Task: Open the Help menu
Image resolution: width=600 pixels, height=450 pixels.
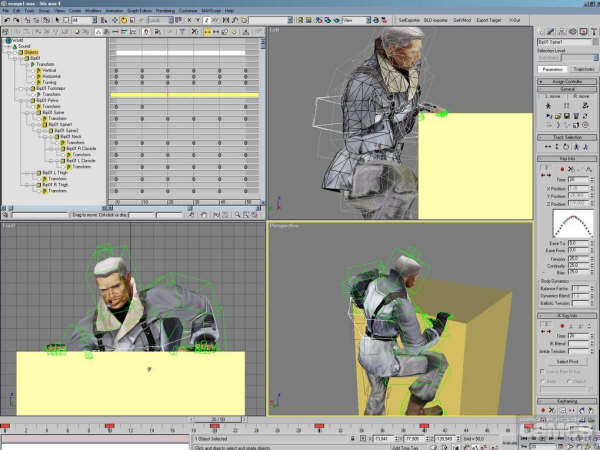Action: [x=229, y=11]
